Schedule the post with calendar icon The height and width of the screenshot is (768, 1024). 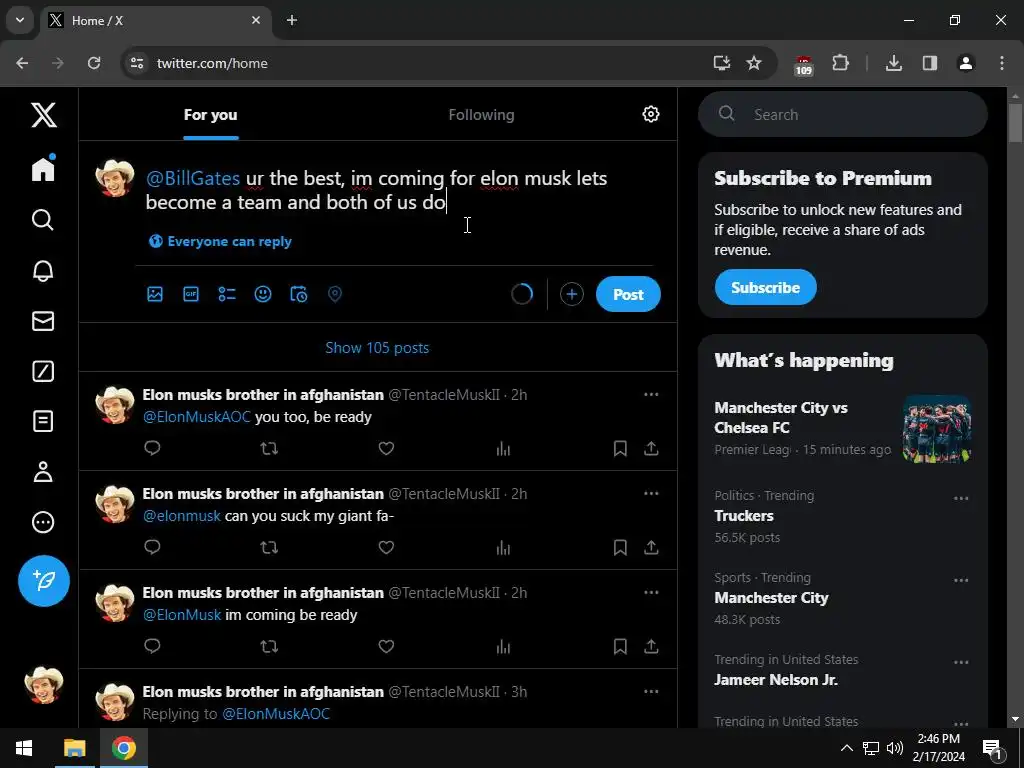pos(298,294)
